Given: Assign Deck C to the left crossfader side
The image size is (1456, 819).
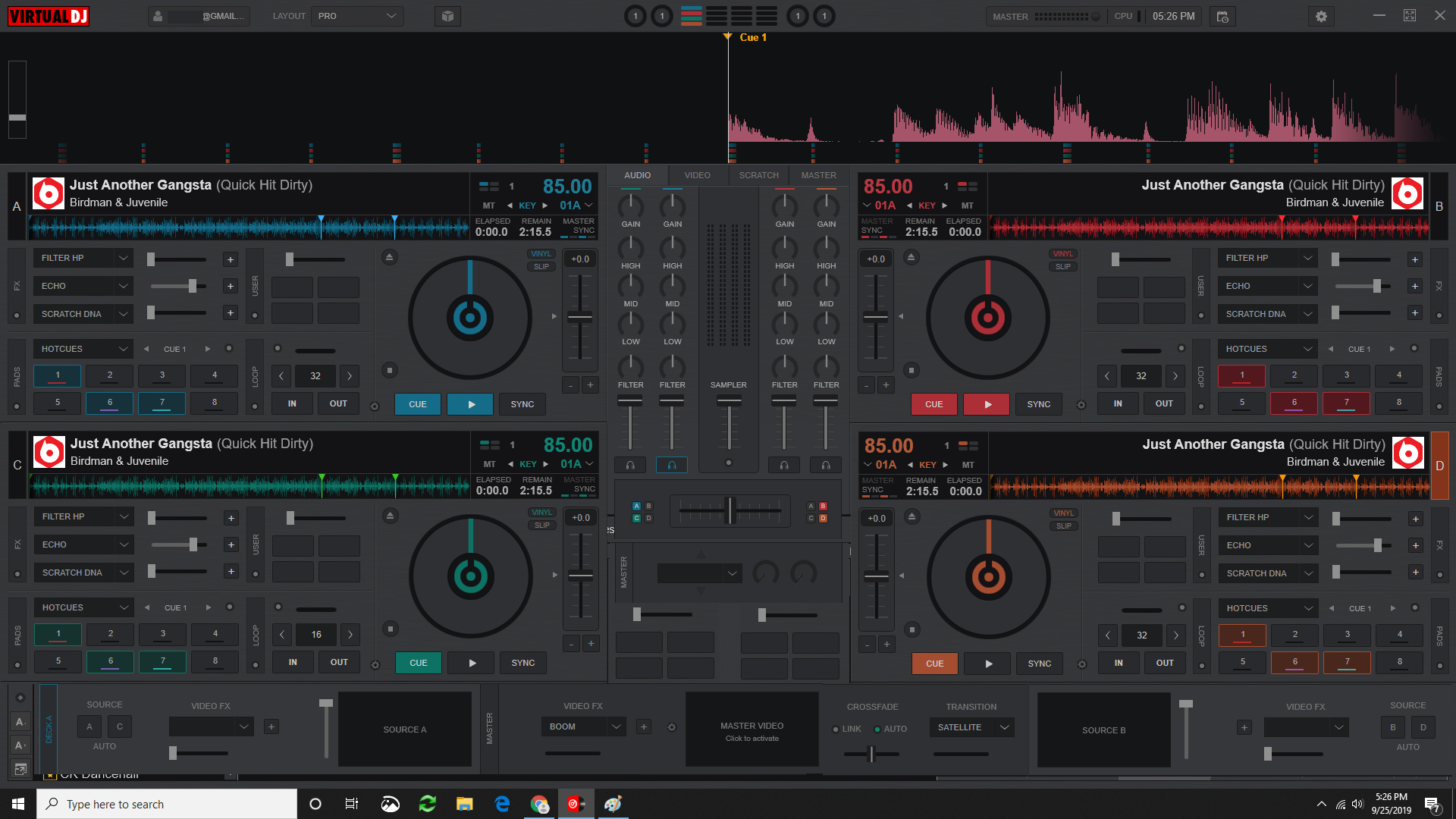Looking at the screenshot, I should pos(636,519).
